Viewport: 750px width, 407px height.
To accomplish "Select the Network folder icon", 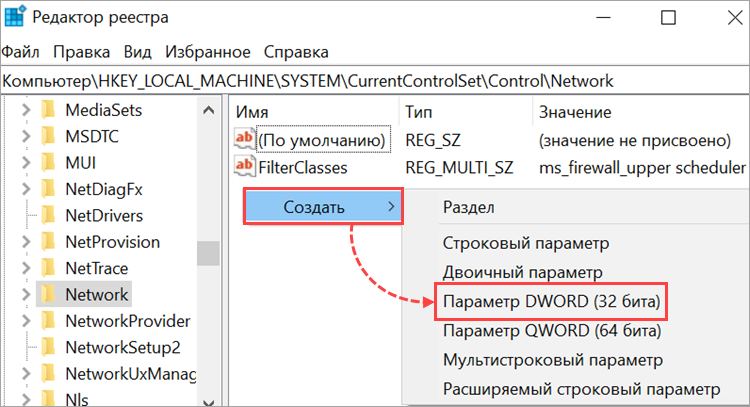I will [48, 295].
